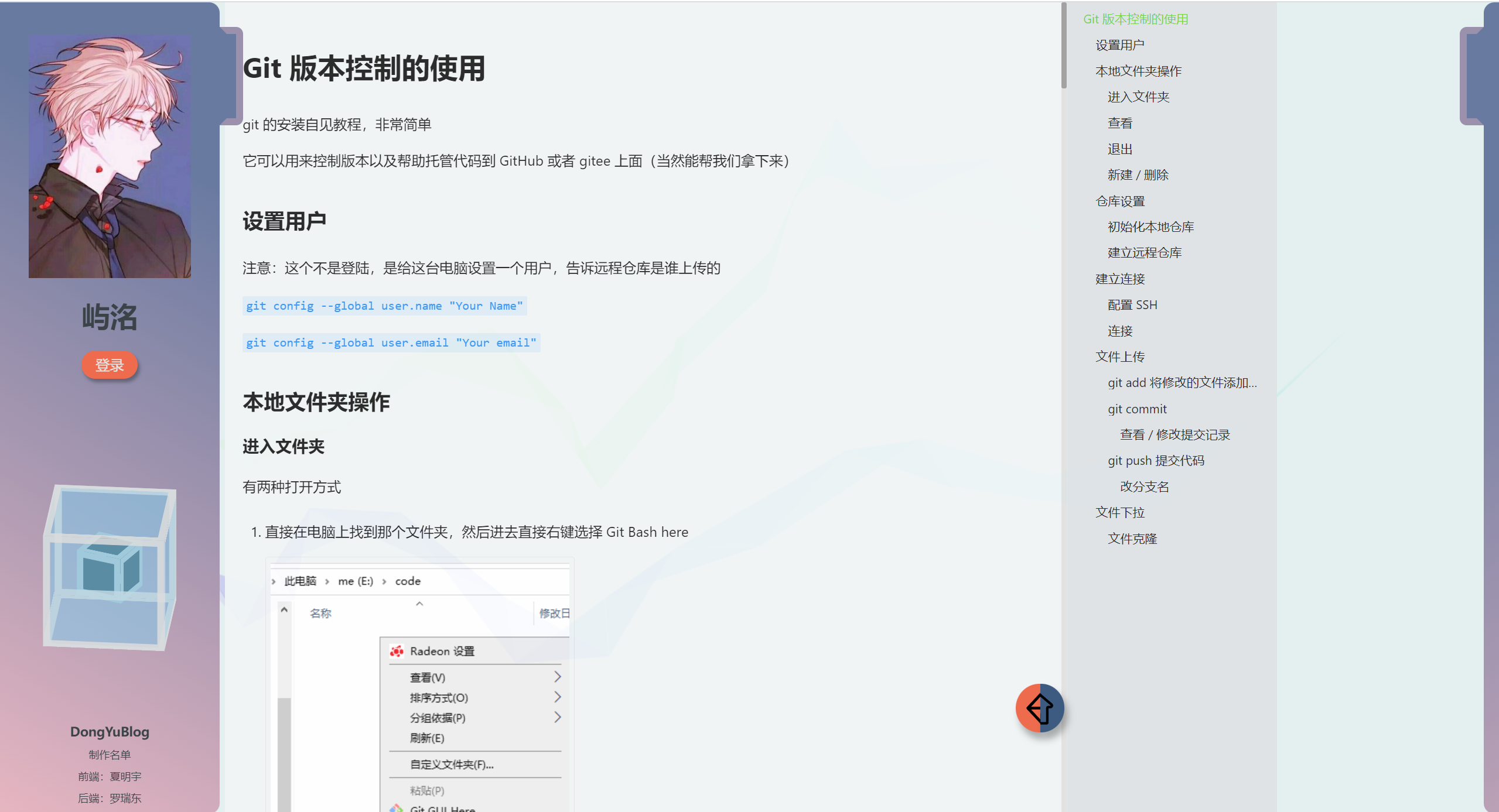
Task: Click code in the screenshot breadcrumb
Action: point(408,581)
